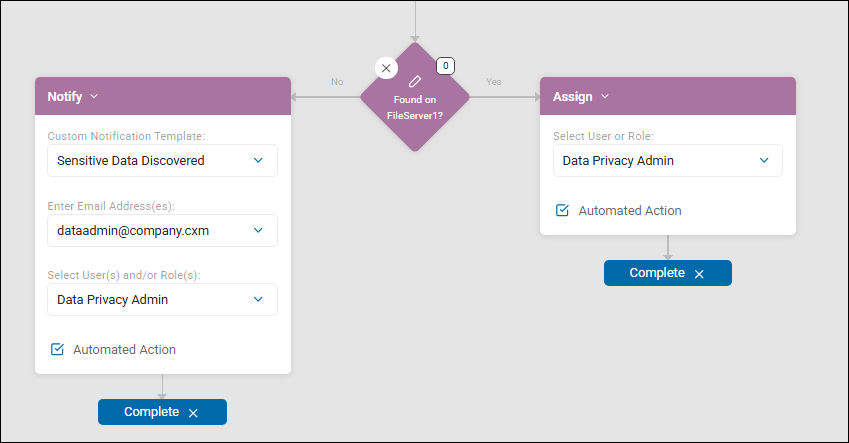Select the Found on FileServer1? decision diamond

(x=415, y=107)
